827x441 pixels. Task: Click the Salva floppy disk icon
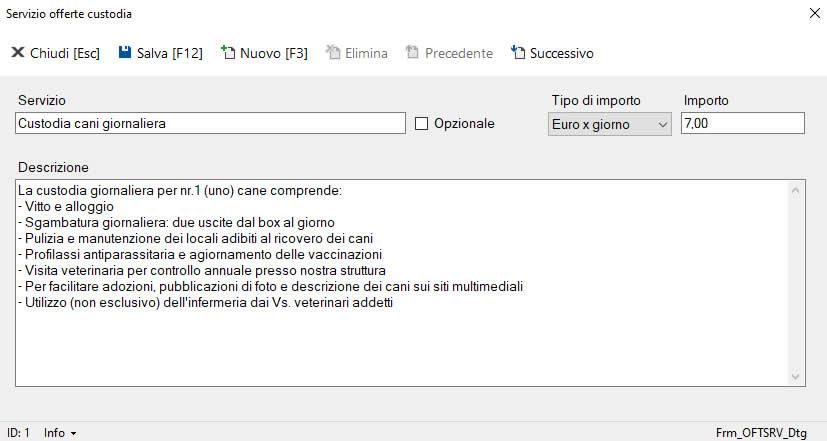pos(125,53)
